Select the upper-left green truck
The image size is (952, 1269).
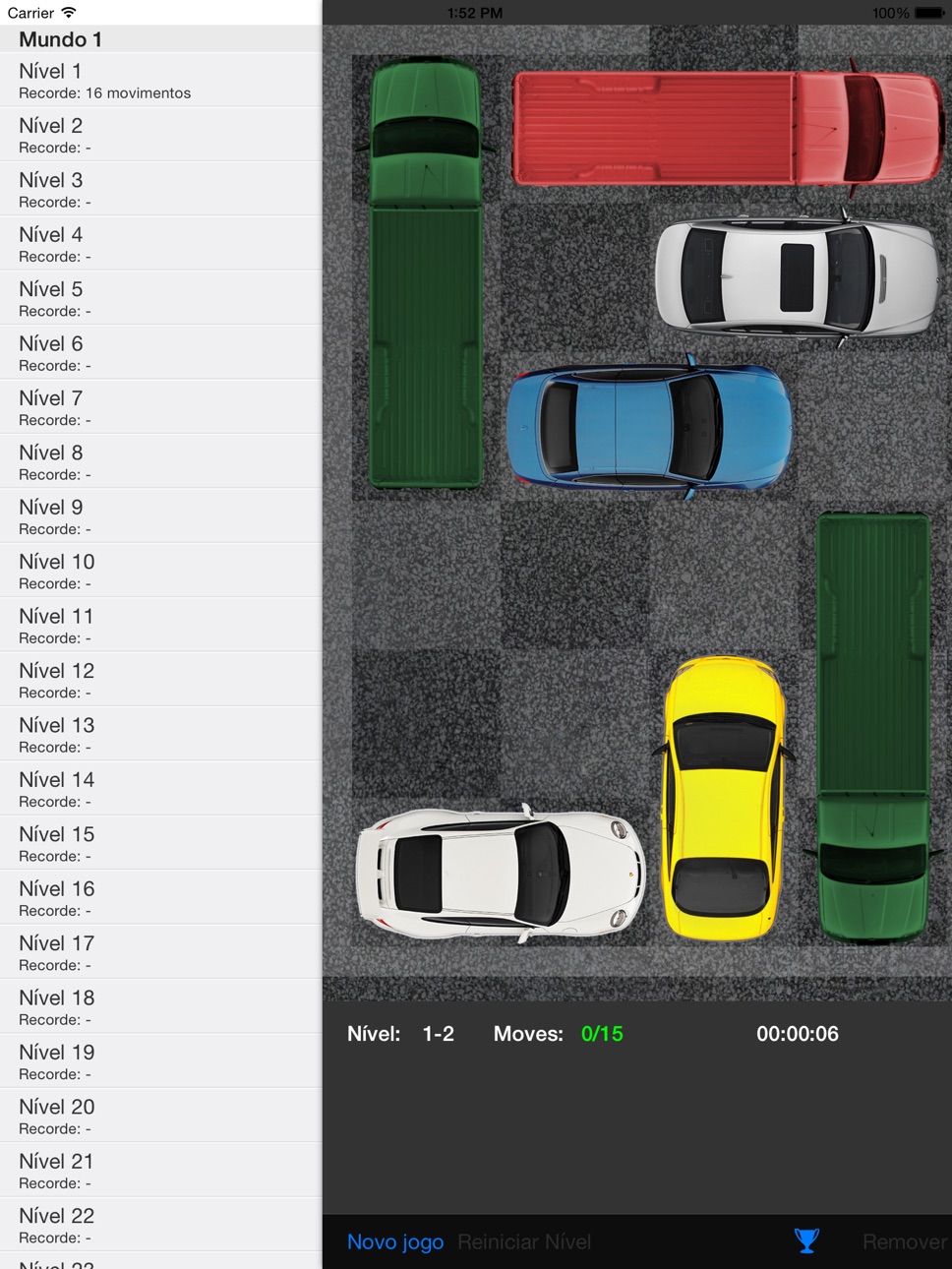click(427, 272)
